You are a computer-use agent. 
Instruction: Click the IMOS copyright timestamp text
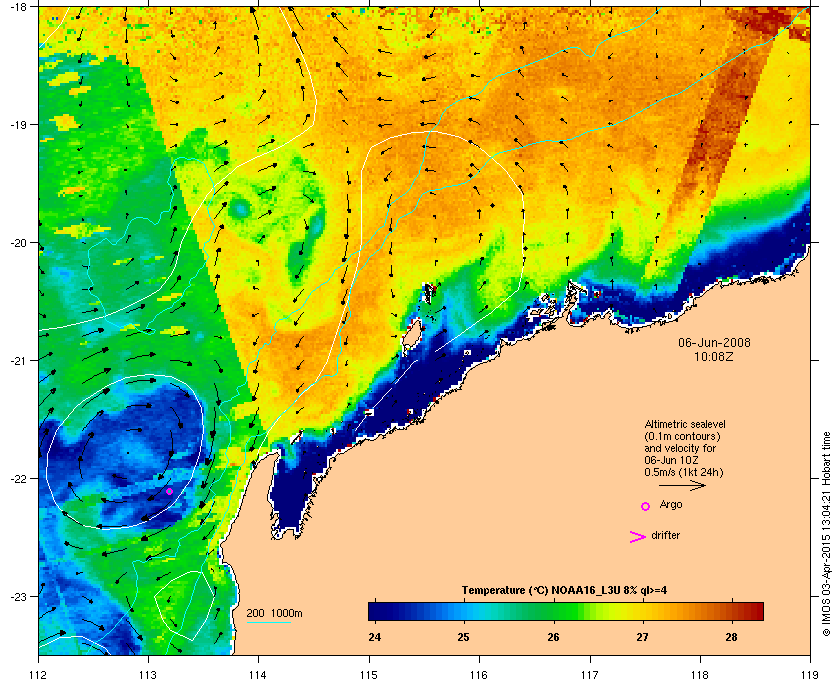pyautogui.click(x=826, y=534)
